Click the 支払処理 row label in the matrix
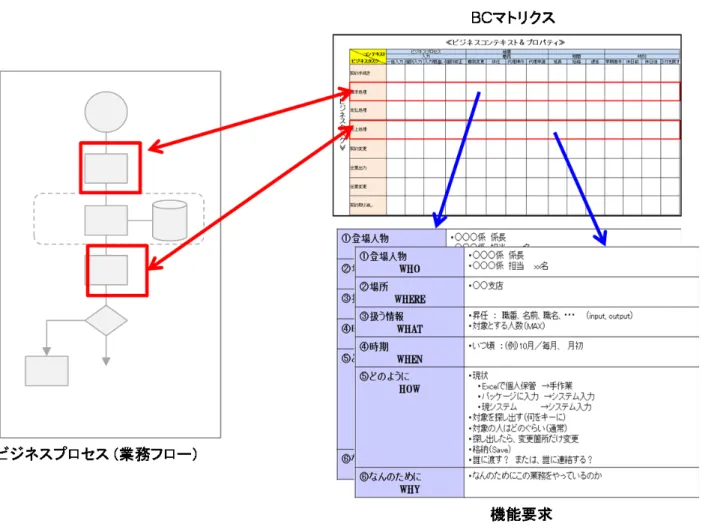 click(x=358, y=110)
